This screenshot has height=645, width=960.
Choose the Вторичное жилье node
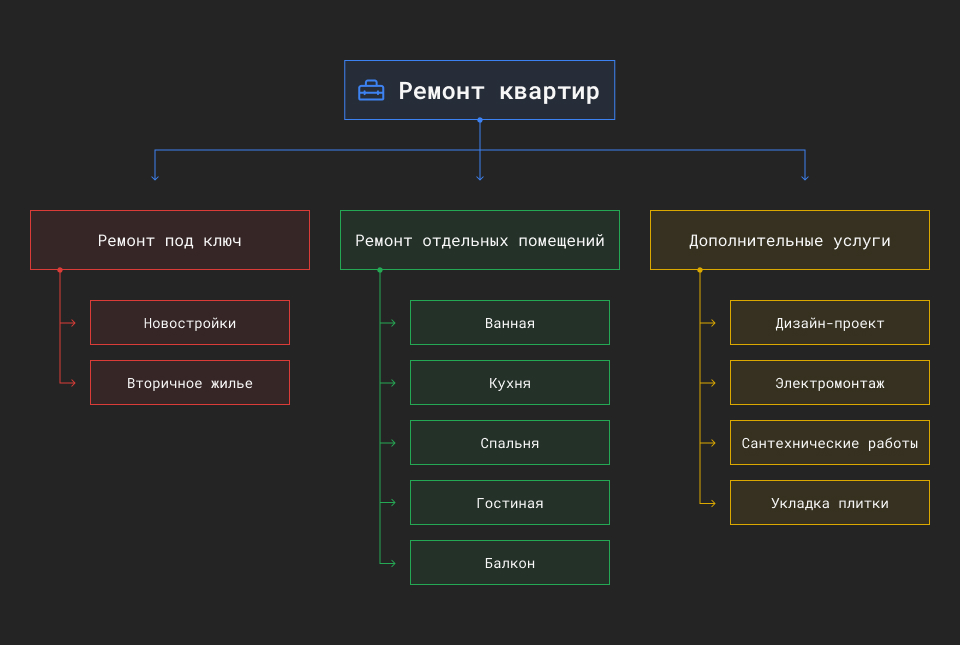[190, 382]
